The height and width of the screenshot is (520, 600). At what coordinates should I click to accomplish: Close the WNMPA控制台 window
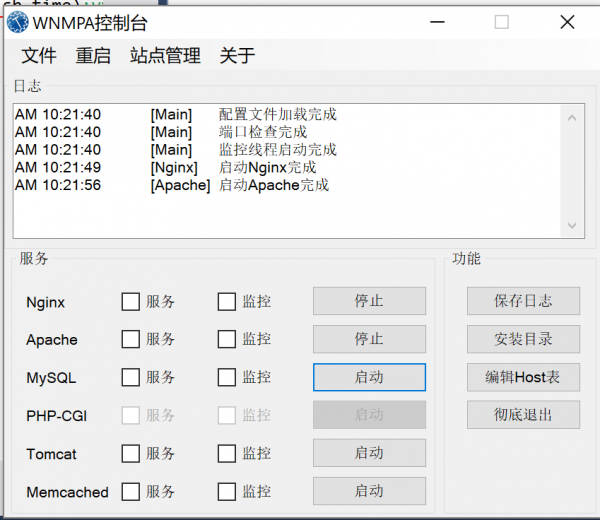(567, 22)
